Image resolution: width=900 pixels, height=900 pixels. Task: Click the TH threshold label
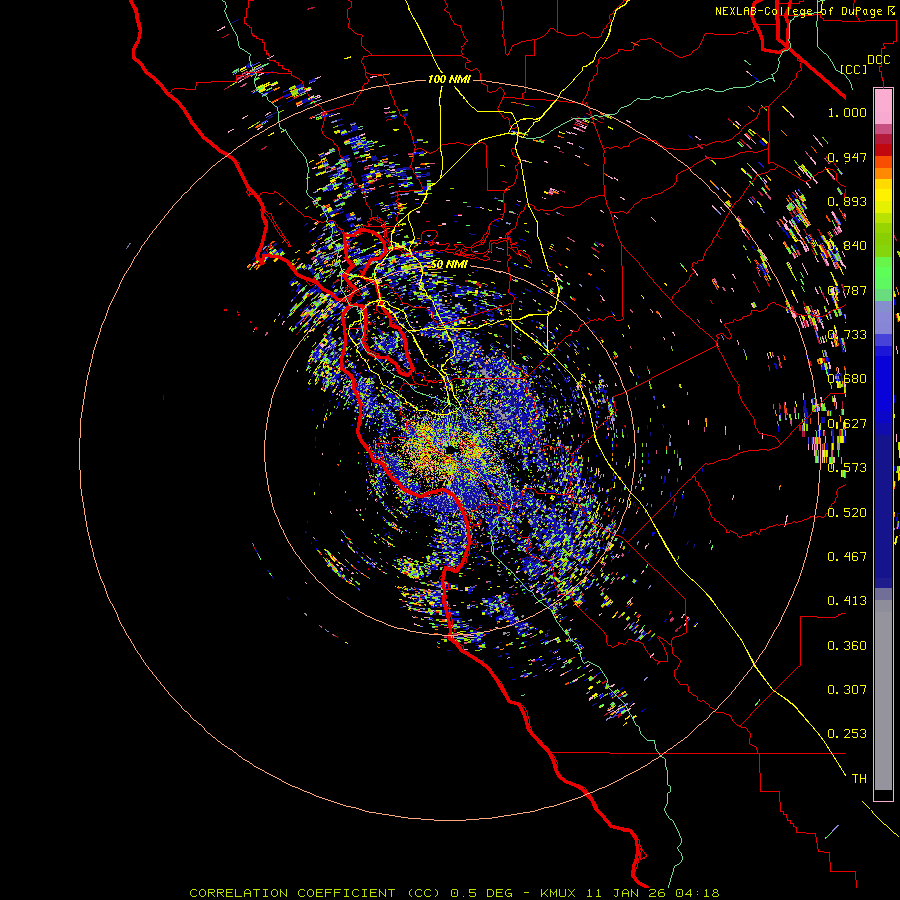859,778
